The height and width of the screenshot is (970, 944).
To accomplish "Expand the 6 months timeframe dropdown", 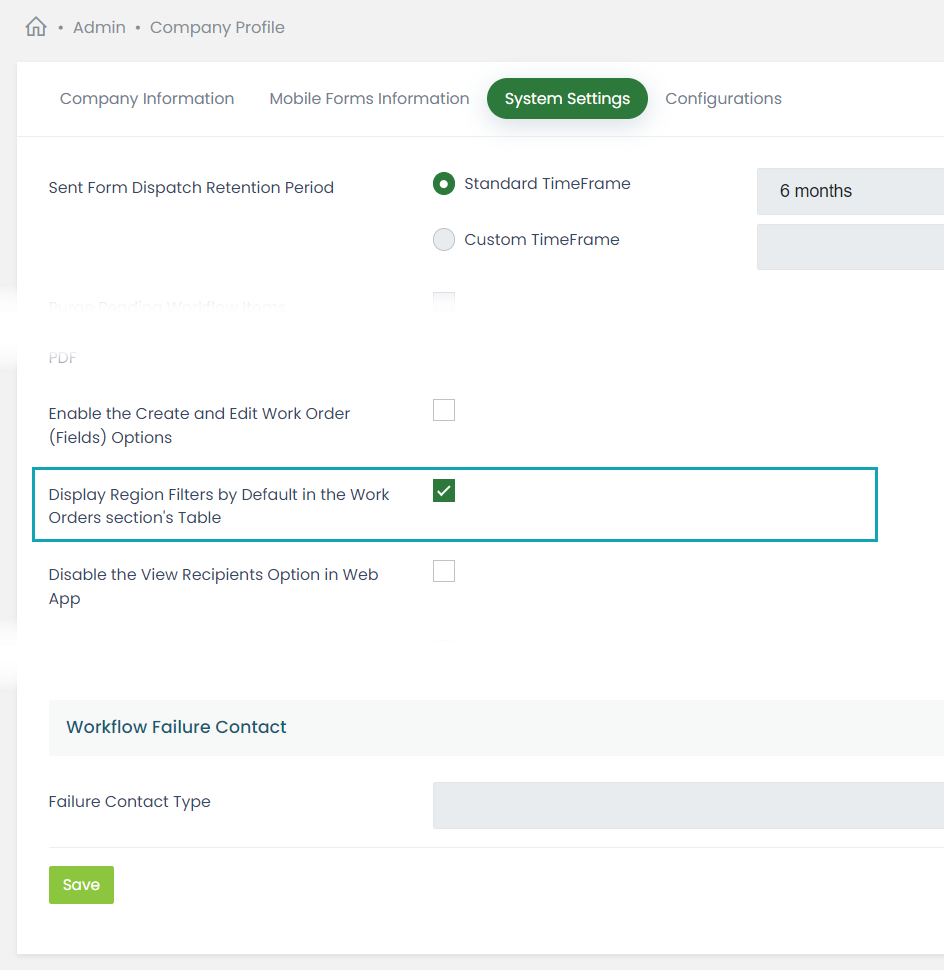I will 850,191.
